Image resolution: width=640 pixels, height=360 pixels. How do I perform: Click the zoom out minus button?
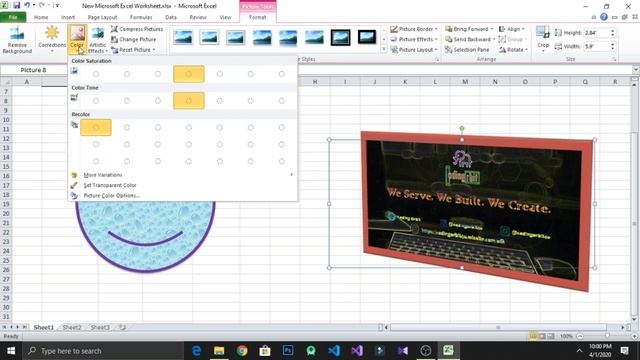[580, 336]
